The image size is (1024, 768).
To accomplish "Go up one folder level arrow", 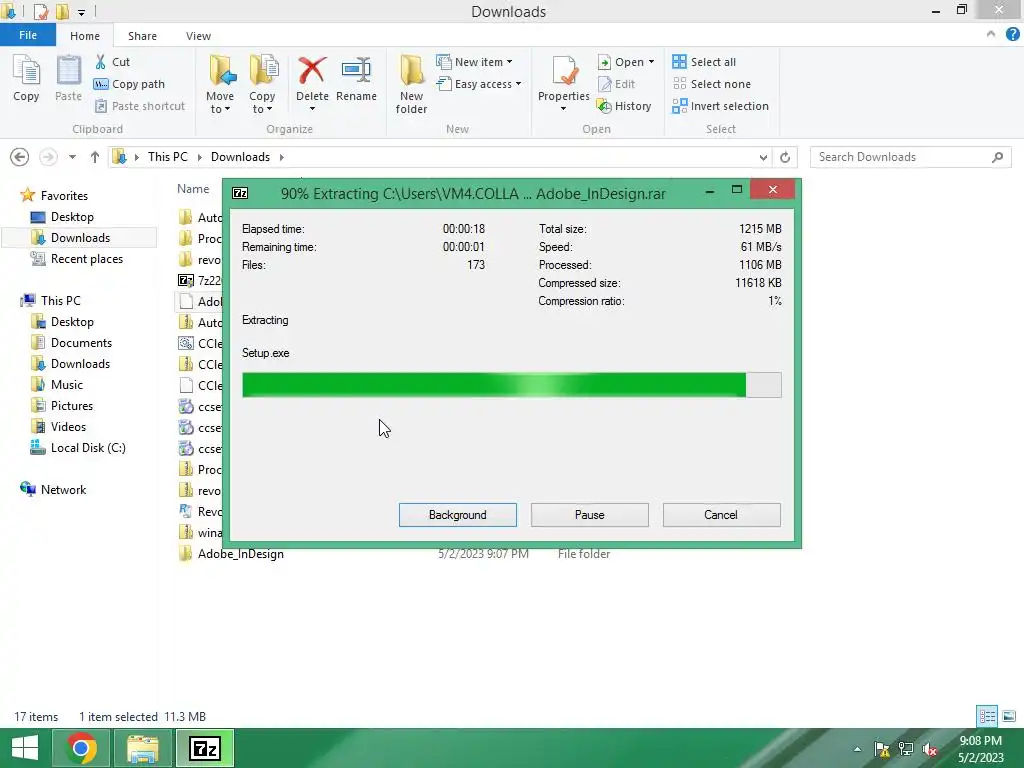I will 95,157.
